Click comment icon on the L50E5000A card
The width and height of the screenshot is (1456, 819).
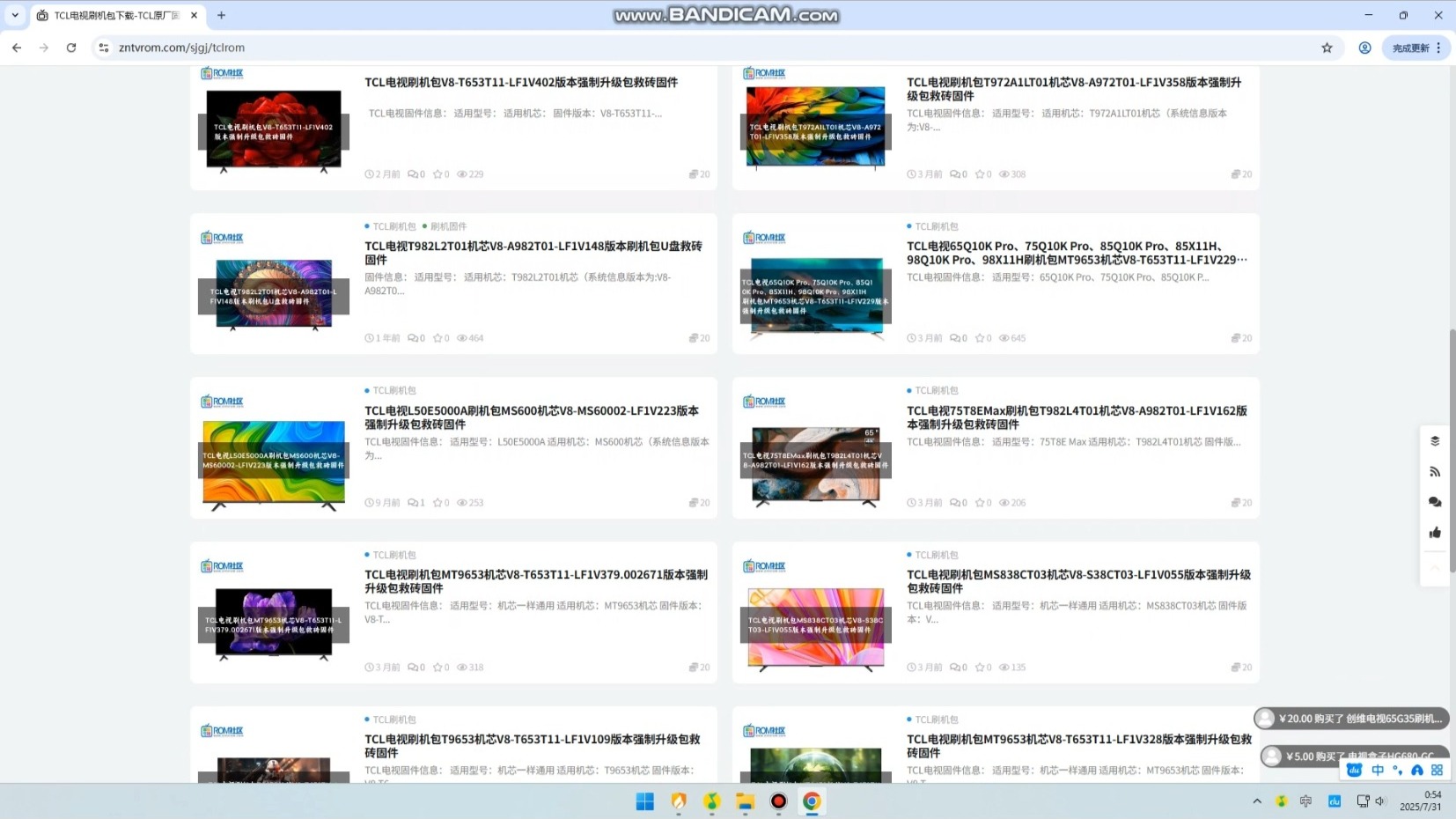[412, 503]
